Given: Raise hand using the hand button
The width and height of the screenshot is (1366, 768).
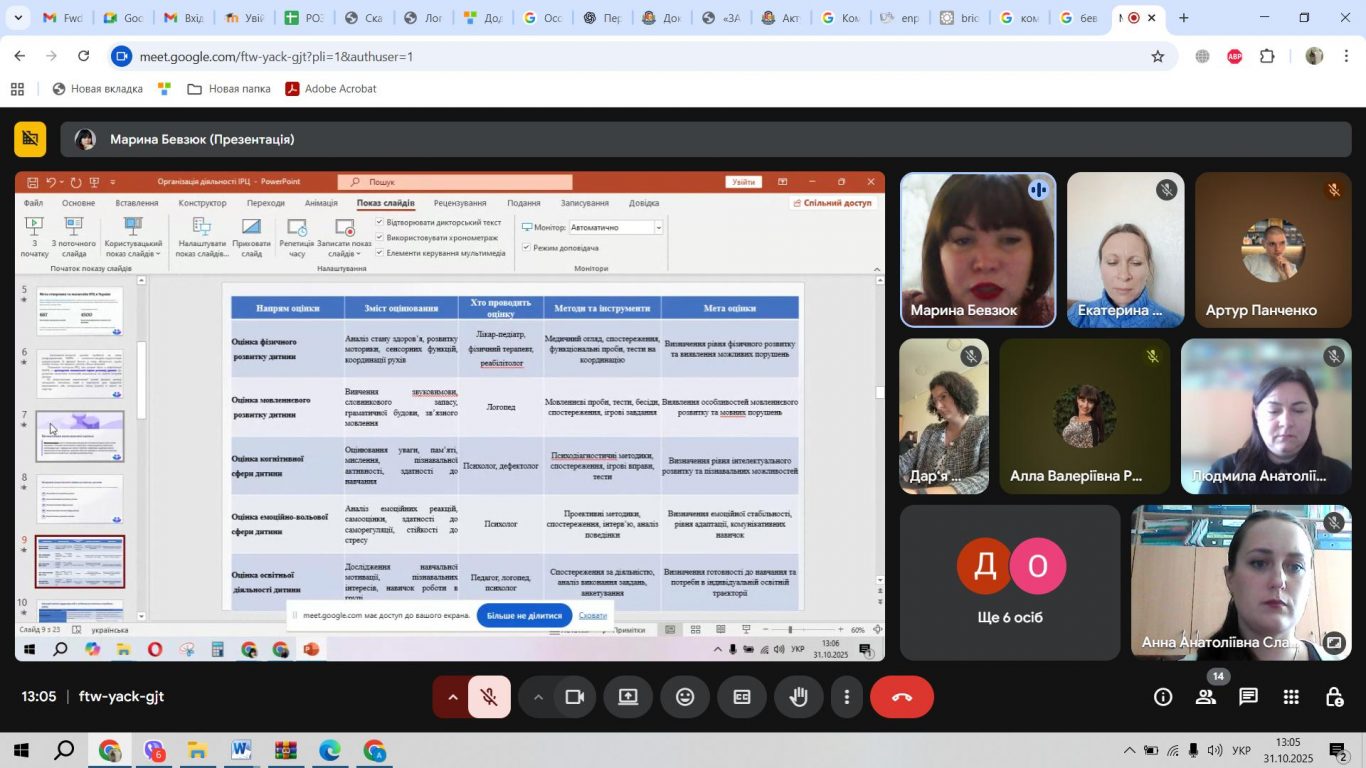Looking at the screenshot, I should (799, 697).
